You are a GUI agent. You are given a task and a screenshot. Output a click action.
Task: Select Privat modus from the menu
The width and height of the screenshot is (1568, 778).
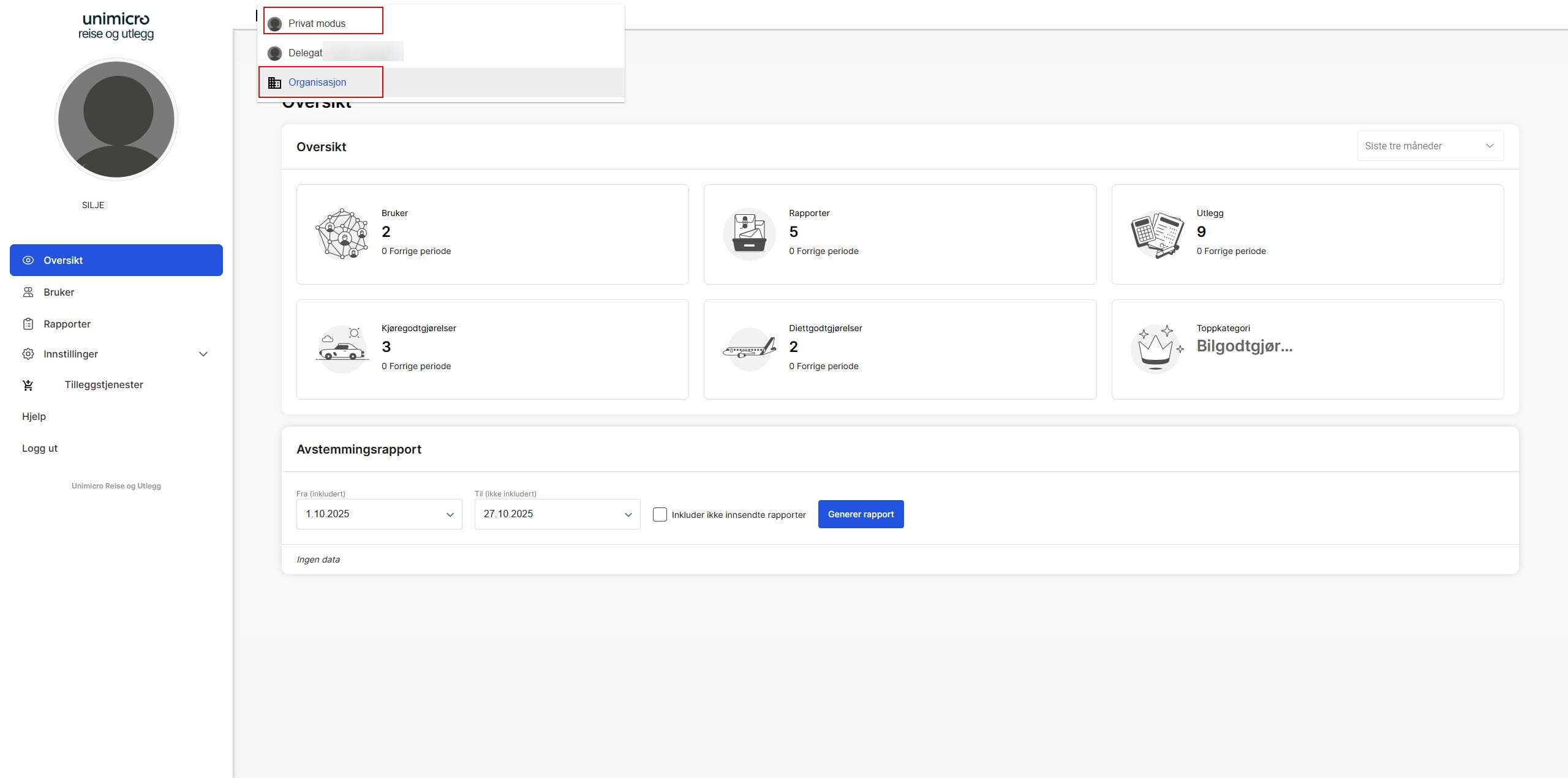(317, 23)
